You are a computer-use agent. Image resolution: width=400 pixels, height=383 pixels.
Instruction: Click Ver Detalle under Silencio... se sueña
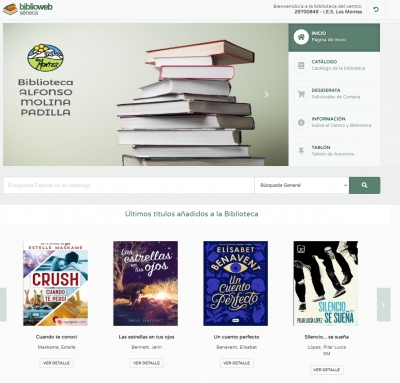[326, 370]
